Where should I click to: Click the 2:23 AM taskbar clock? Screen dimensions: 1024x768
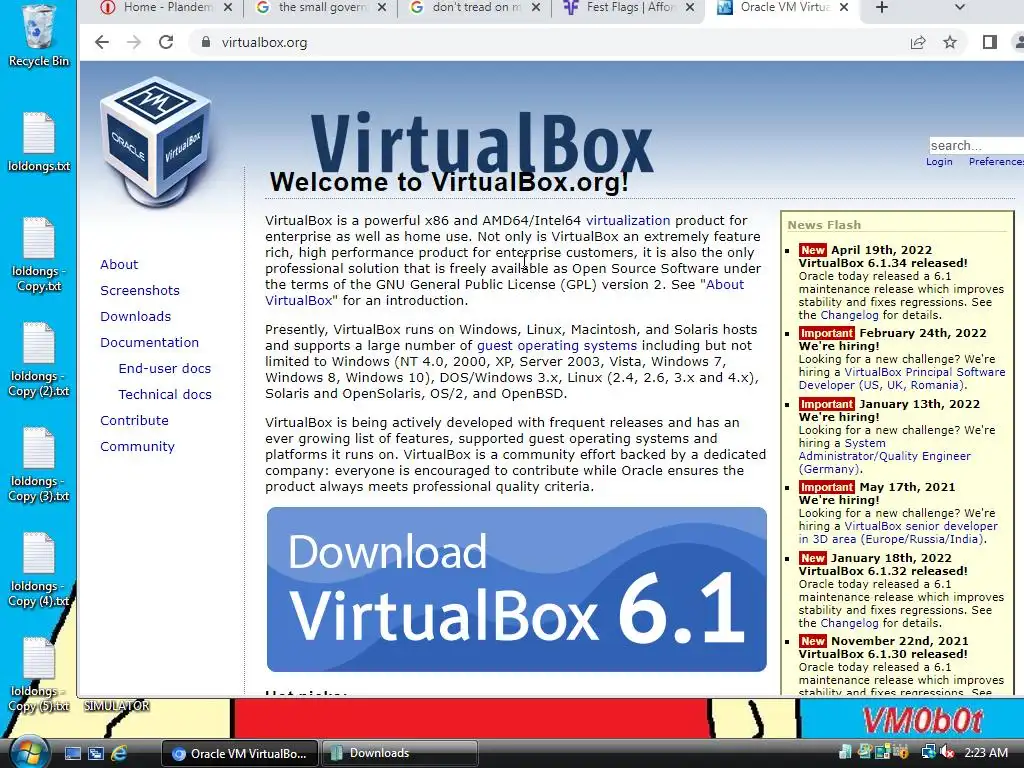pos(986,753)
